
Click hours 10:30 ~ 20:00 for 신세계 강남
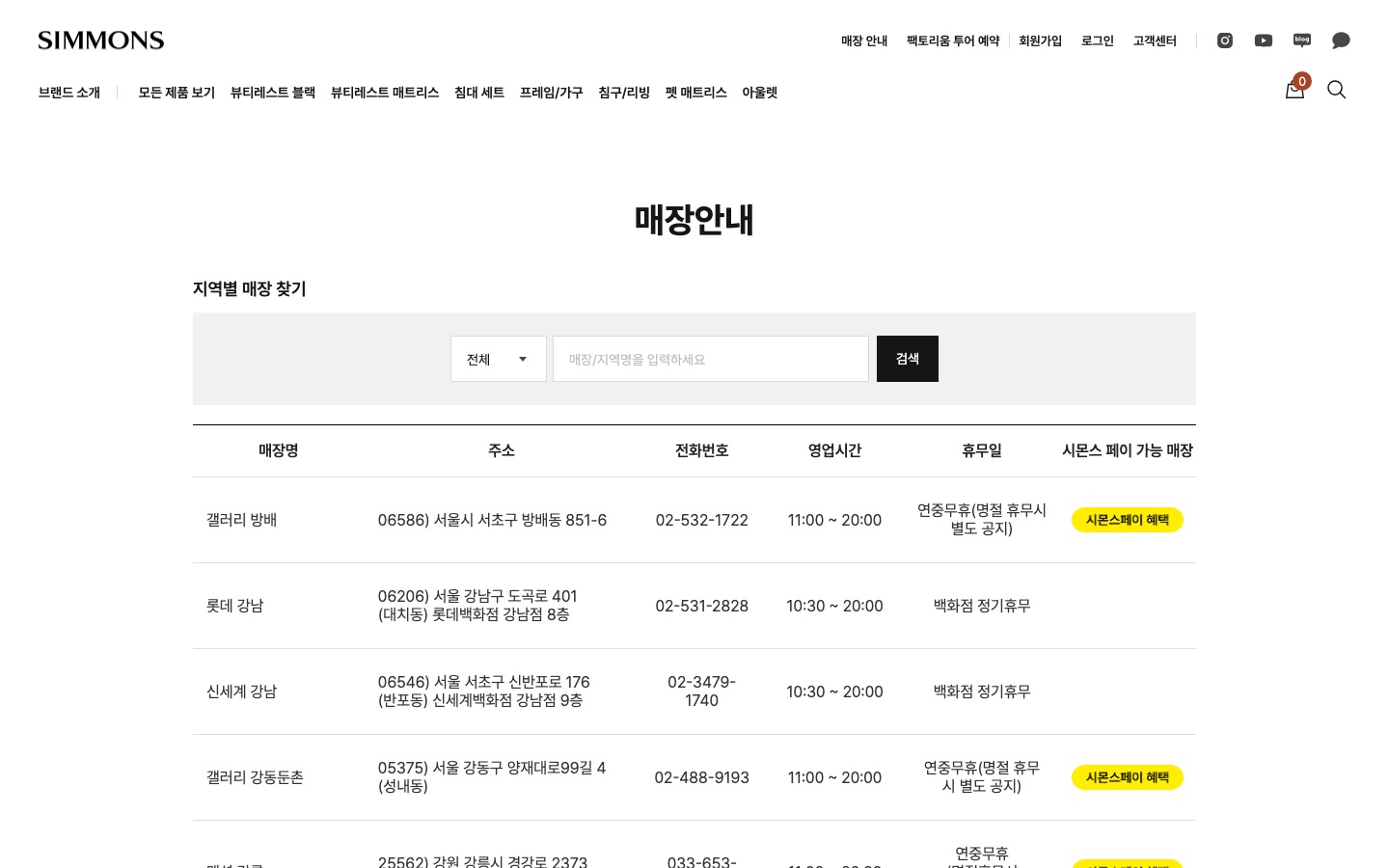tap(835, 692)
